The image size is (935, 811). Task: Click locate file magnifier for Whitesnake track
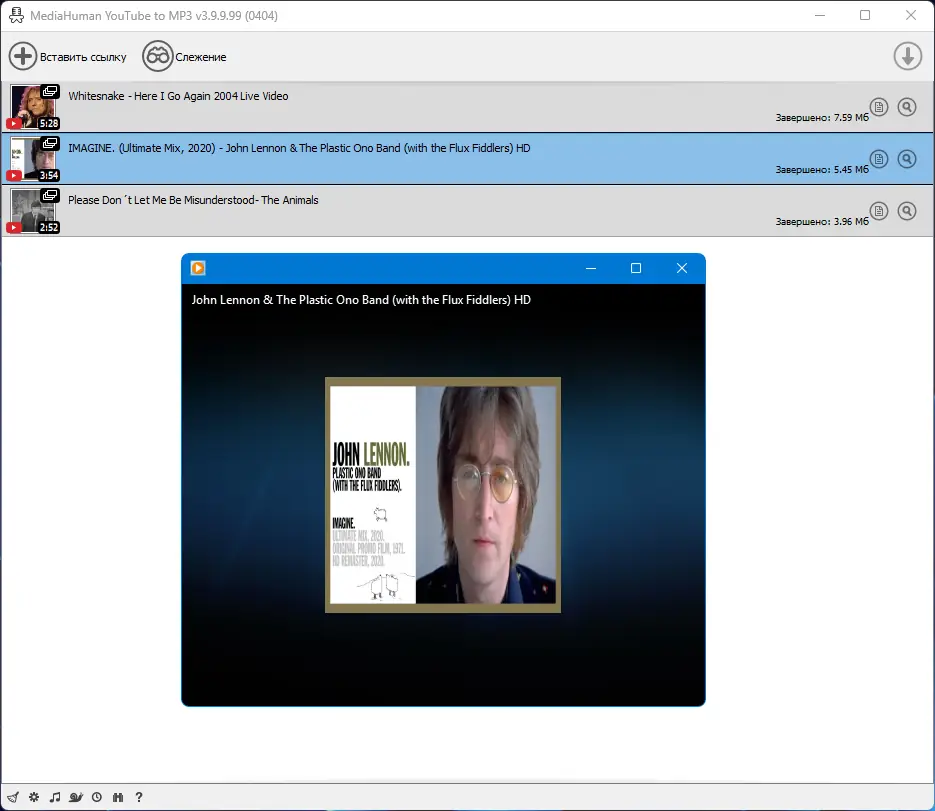[907, 107]
